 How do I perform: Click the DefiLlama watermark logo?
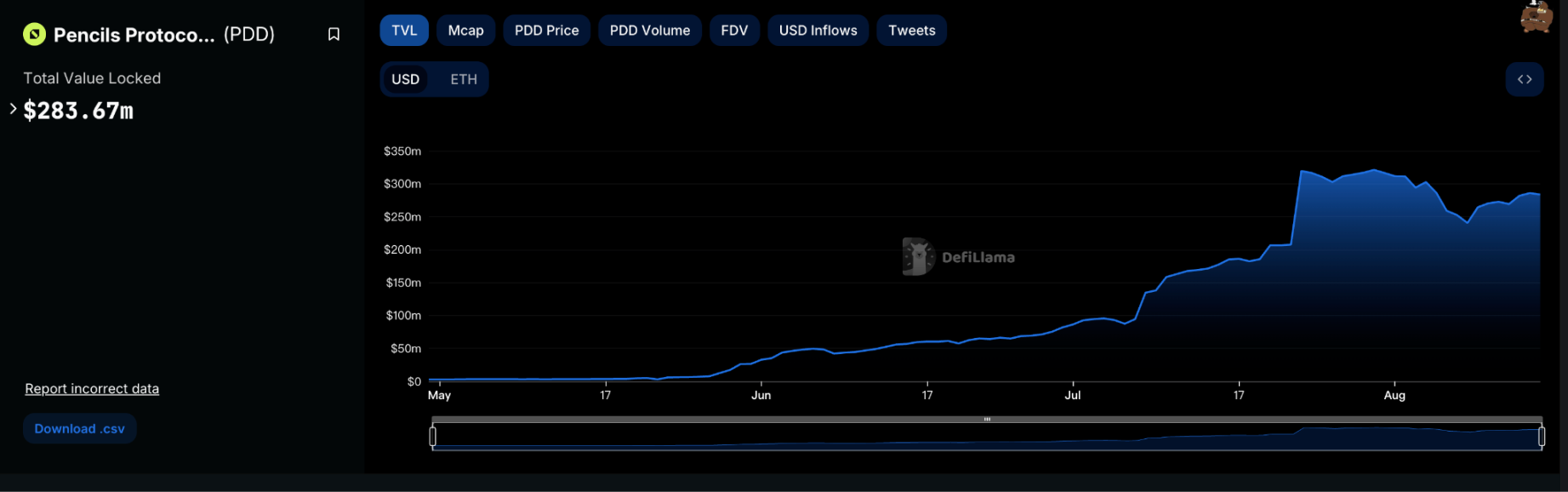tap(919, 256)
